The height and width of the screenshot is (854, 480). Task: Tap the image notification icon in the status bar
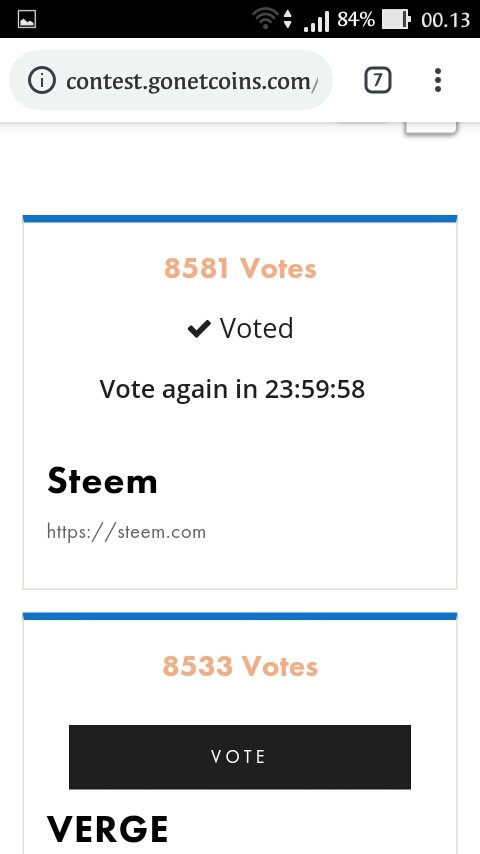pos(27,20)
